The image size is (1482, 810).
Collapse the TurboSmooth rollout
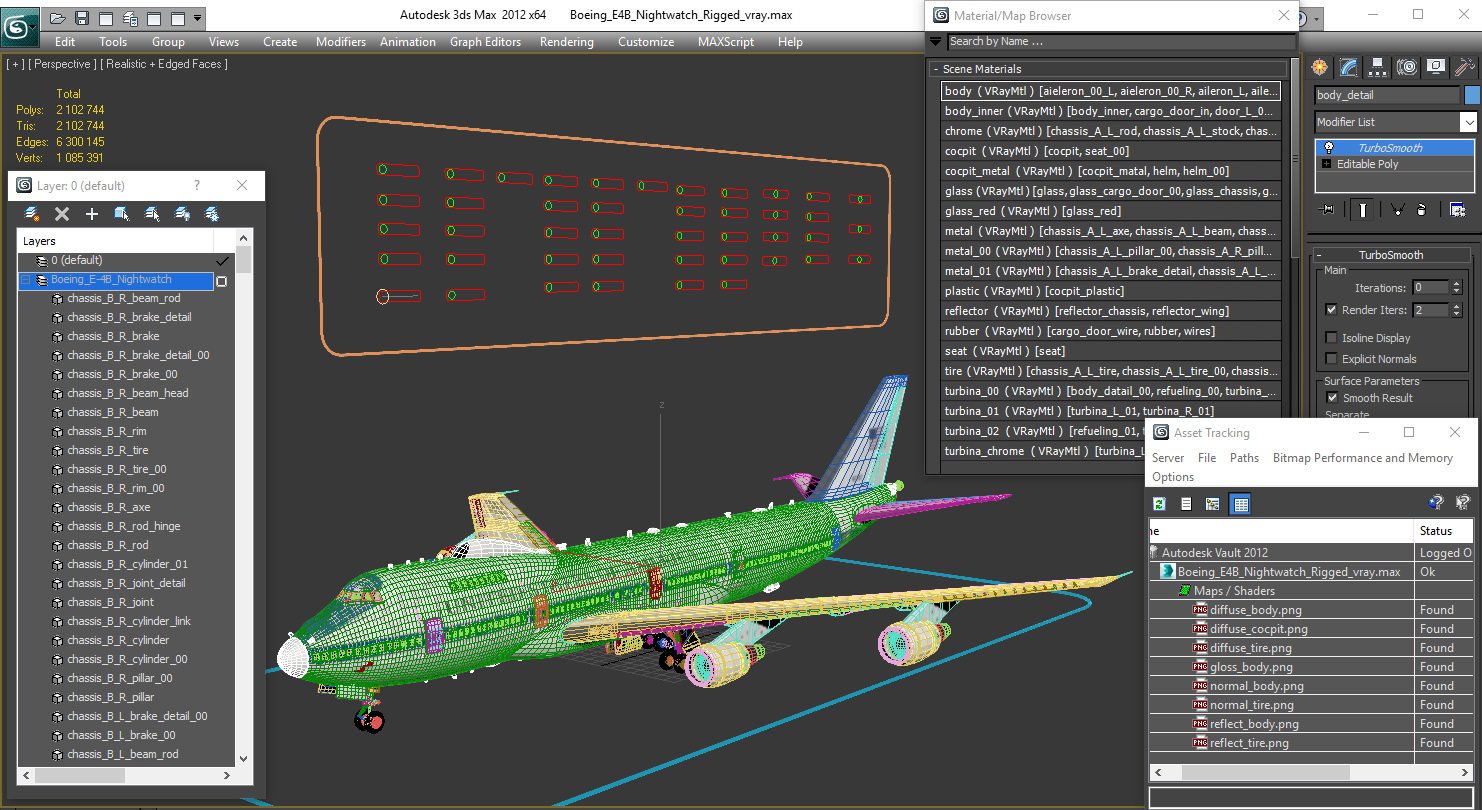click(1320, 255)
